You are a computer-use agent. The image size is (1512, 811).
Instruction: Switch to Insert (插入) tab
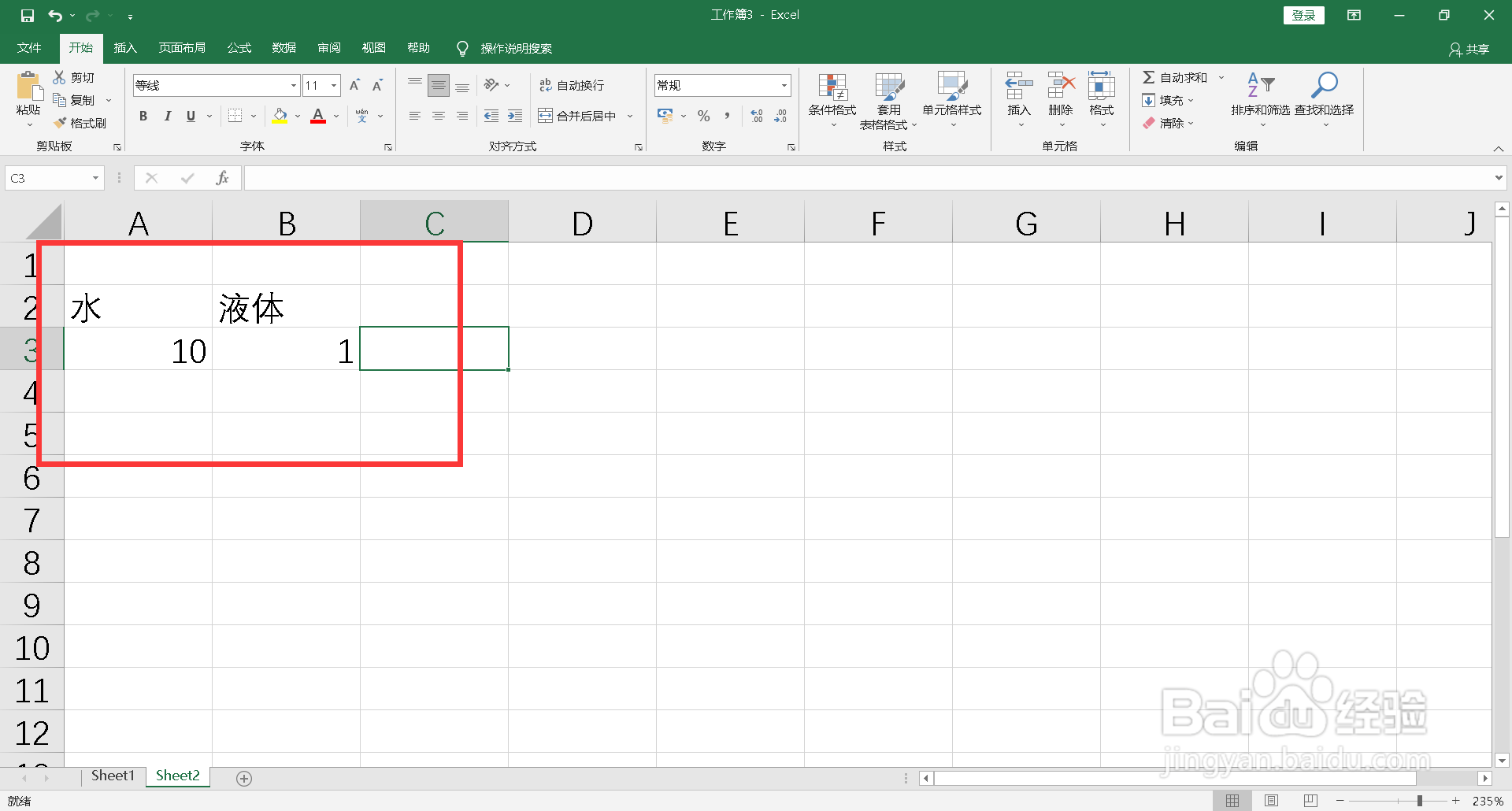(x=125, y=48)
